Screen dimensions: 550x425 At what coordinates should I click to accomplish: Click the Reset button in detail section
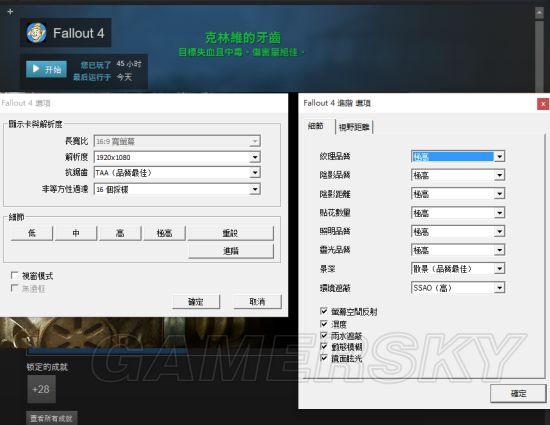pyautogui.click(x=230, y=233)
